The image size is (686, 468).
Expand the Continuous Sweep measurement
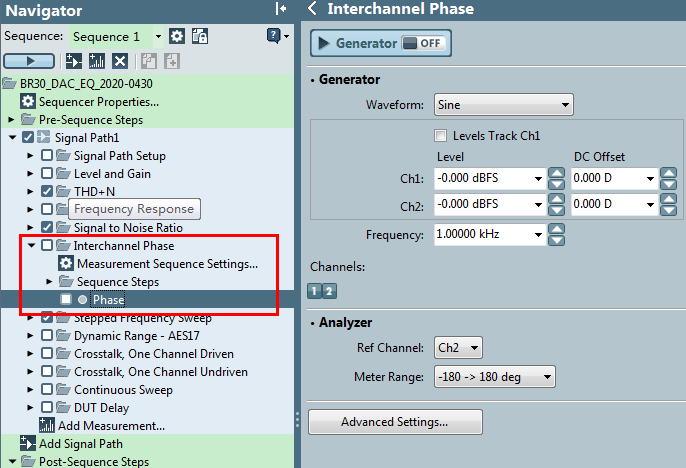tap(30, 389)
